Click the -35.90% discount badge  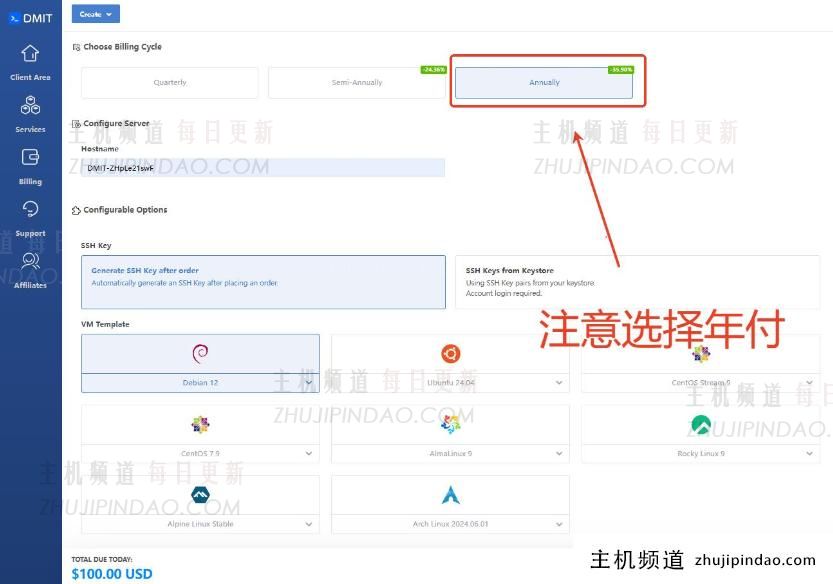click(621, 70)
